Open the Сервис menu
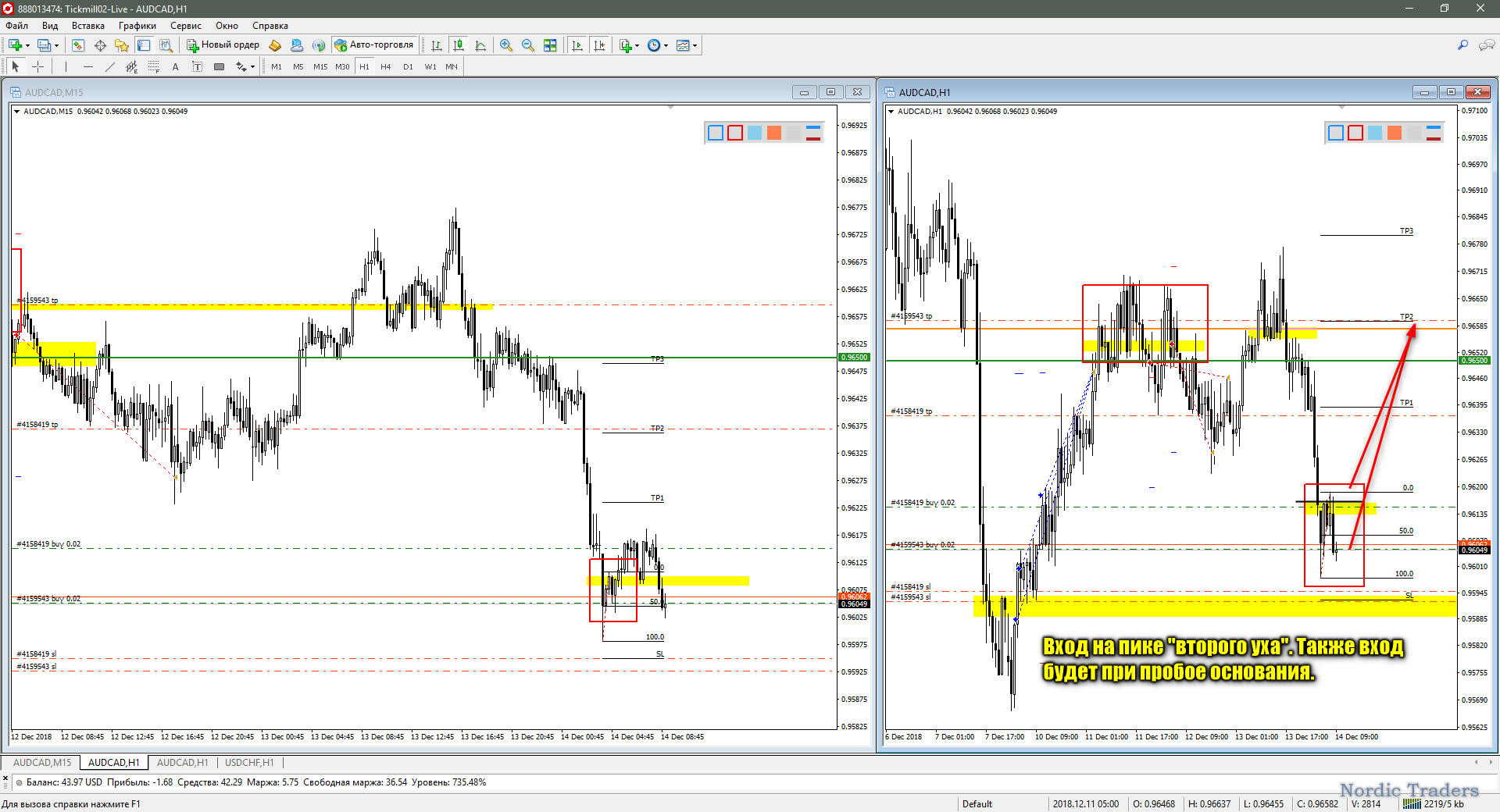This screenshot has width=1500, height=812. pos(186,26)
